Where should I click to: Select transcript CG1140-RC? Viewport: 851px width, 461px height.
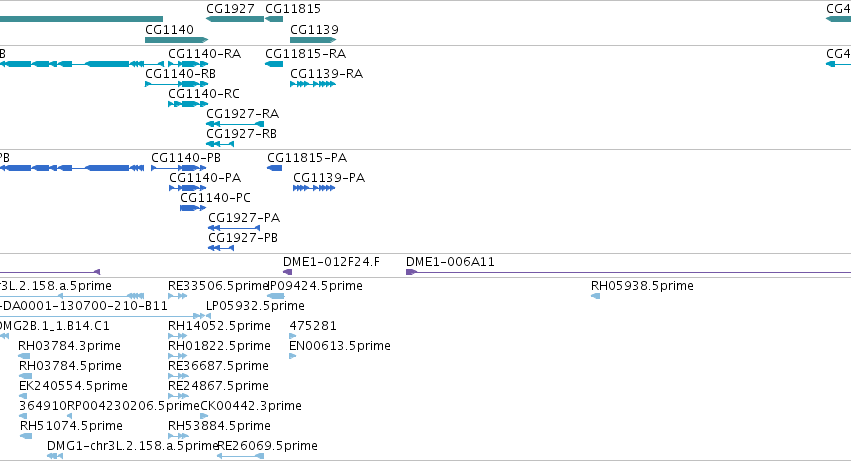point(204,93)
